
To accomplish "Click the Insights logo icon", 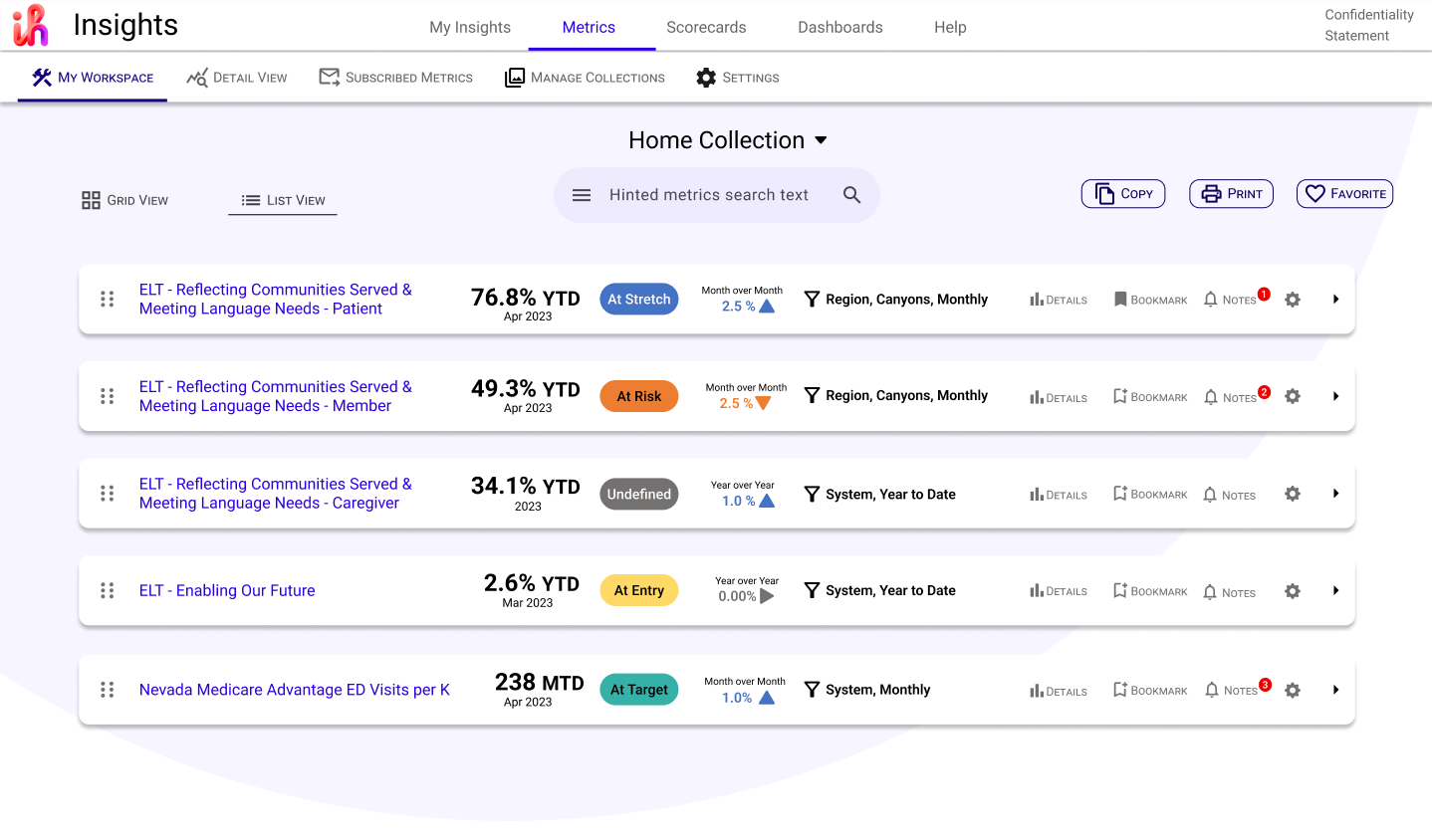I will (31, 26).
